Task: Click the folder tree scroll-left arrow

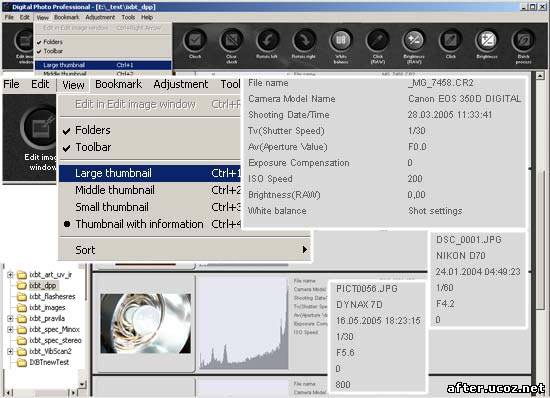Action: (9, 393)
